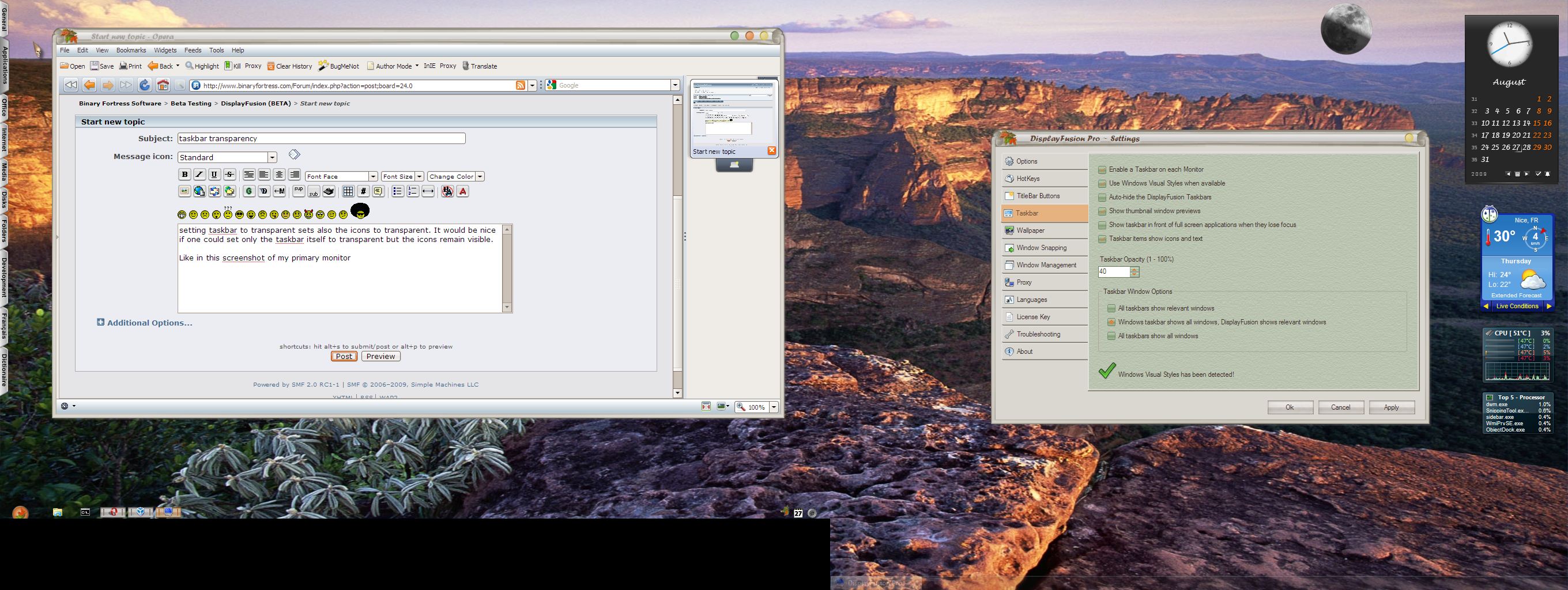Click the superscript button
The image size is (1568, 590).
click(298, 192)
